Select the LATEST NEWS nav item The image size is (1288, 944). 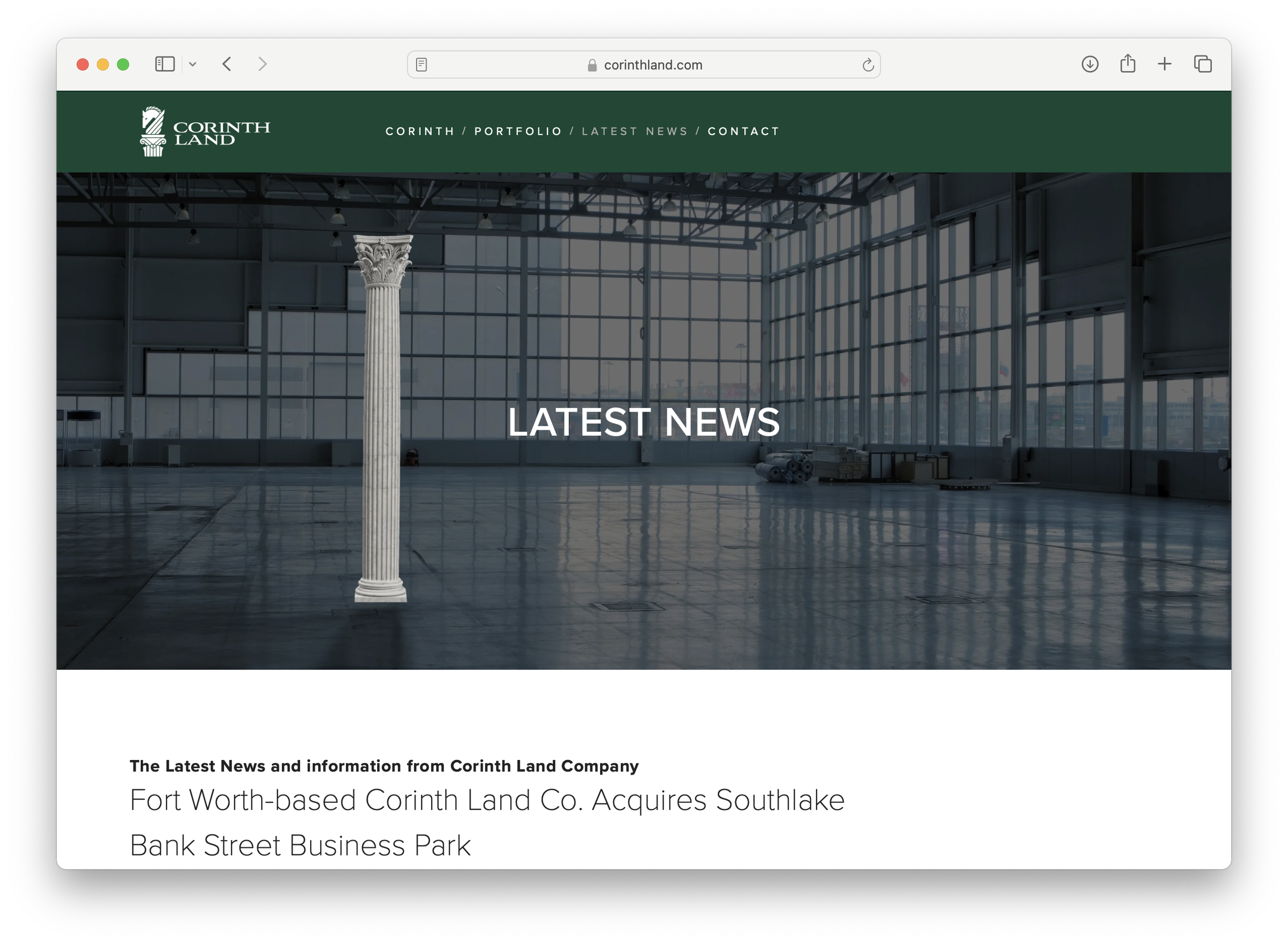(x=635, y=131)
